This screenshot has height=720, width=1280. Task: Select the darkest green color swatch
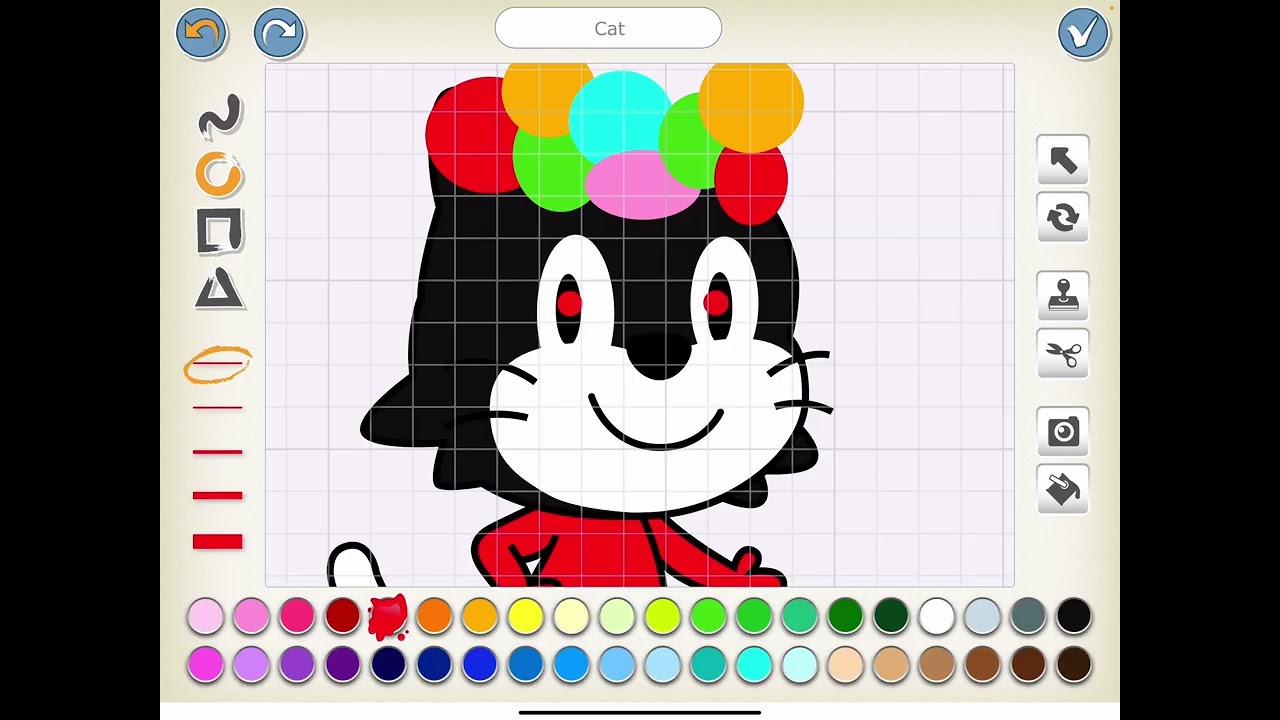[x=891, y=616]
